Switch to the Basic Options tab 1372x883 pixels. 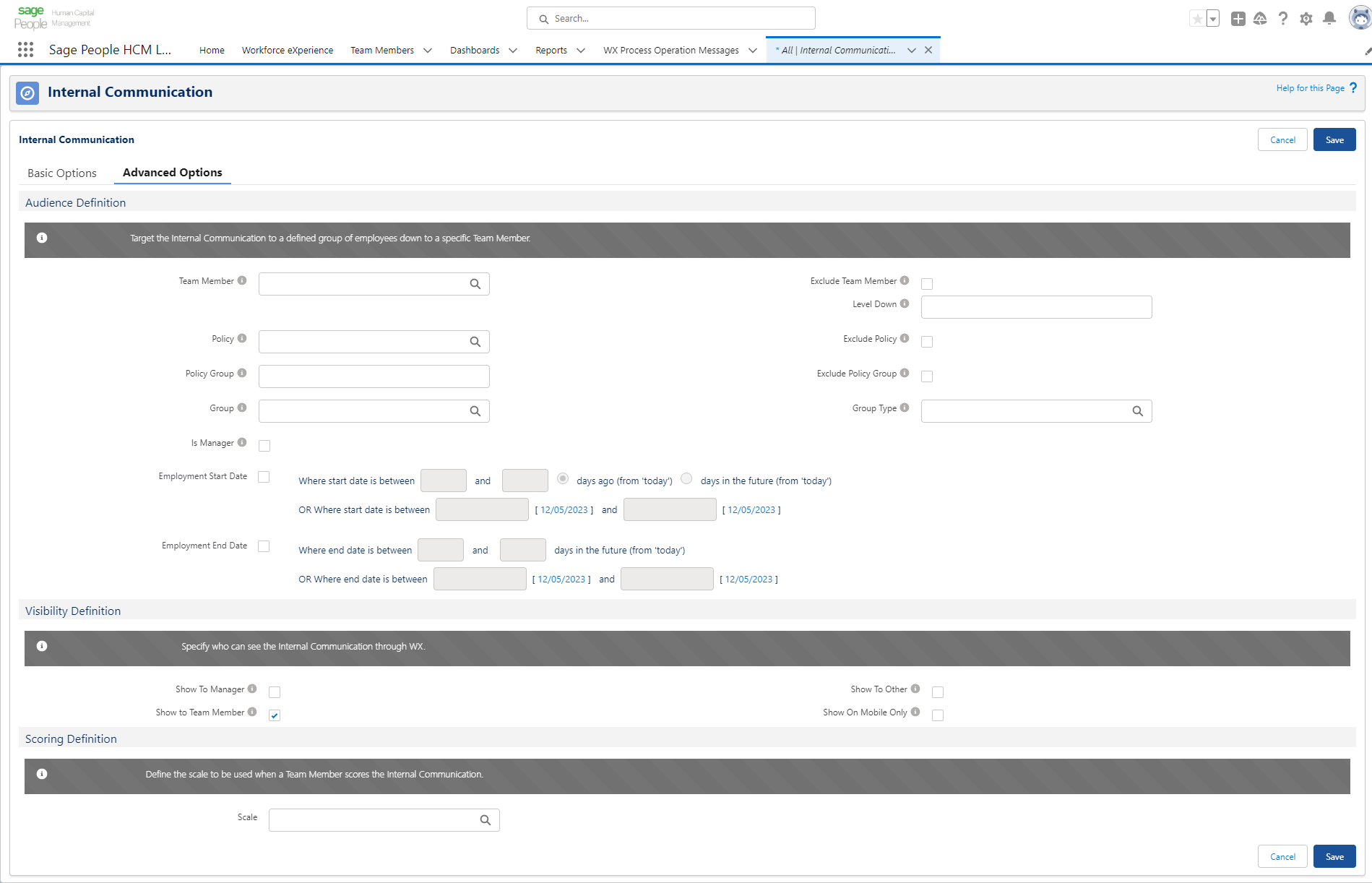coord(62,173)
